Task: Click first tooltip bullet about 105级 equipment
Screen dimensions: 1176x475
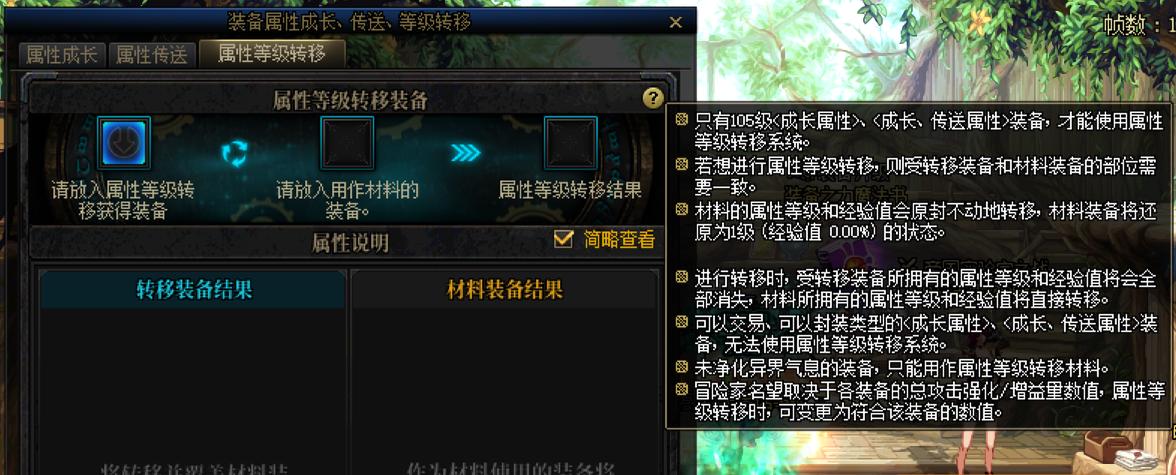Action: pos(919,129)
